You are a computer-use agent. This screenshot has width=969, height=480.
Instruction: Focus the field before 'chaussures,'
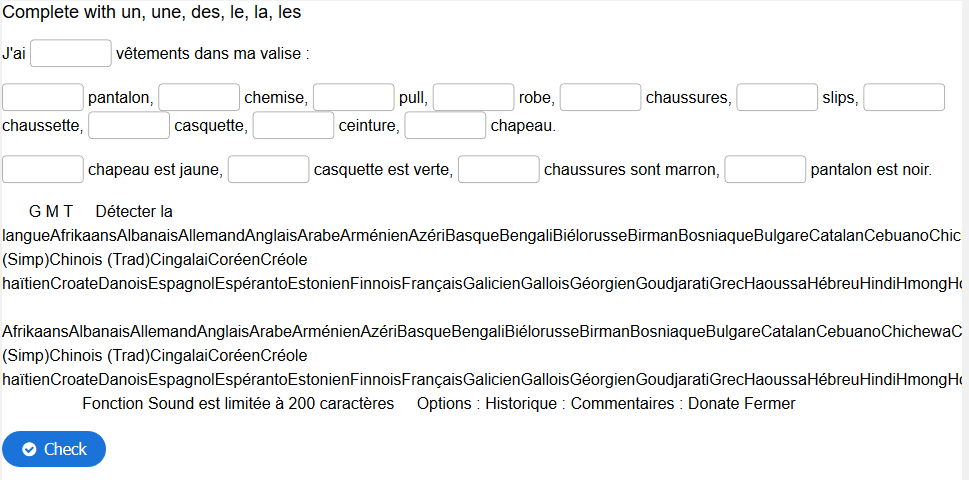601,97
